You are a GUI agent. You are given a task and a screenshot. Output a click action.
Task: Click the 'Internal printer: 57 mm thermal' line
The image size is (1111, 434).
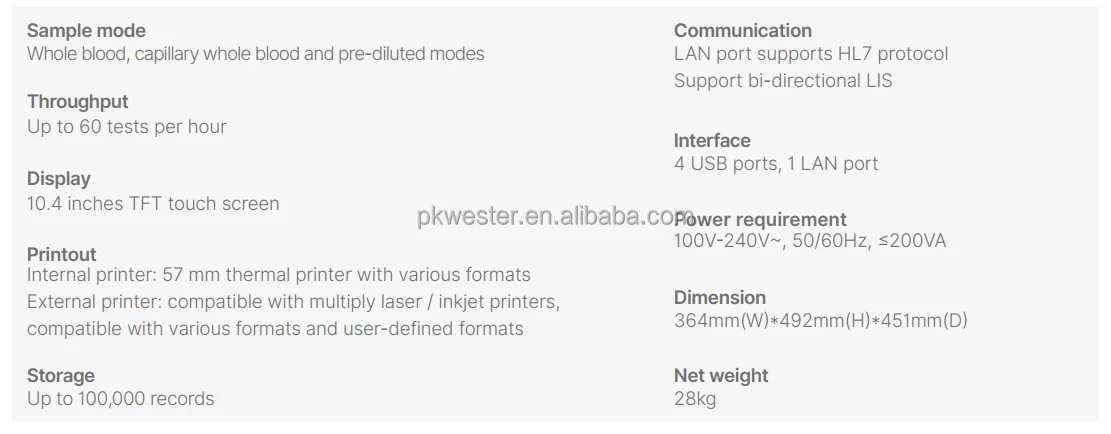point(278,275)
